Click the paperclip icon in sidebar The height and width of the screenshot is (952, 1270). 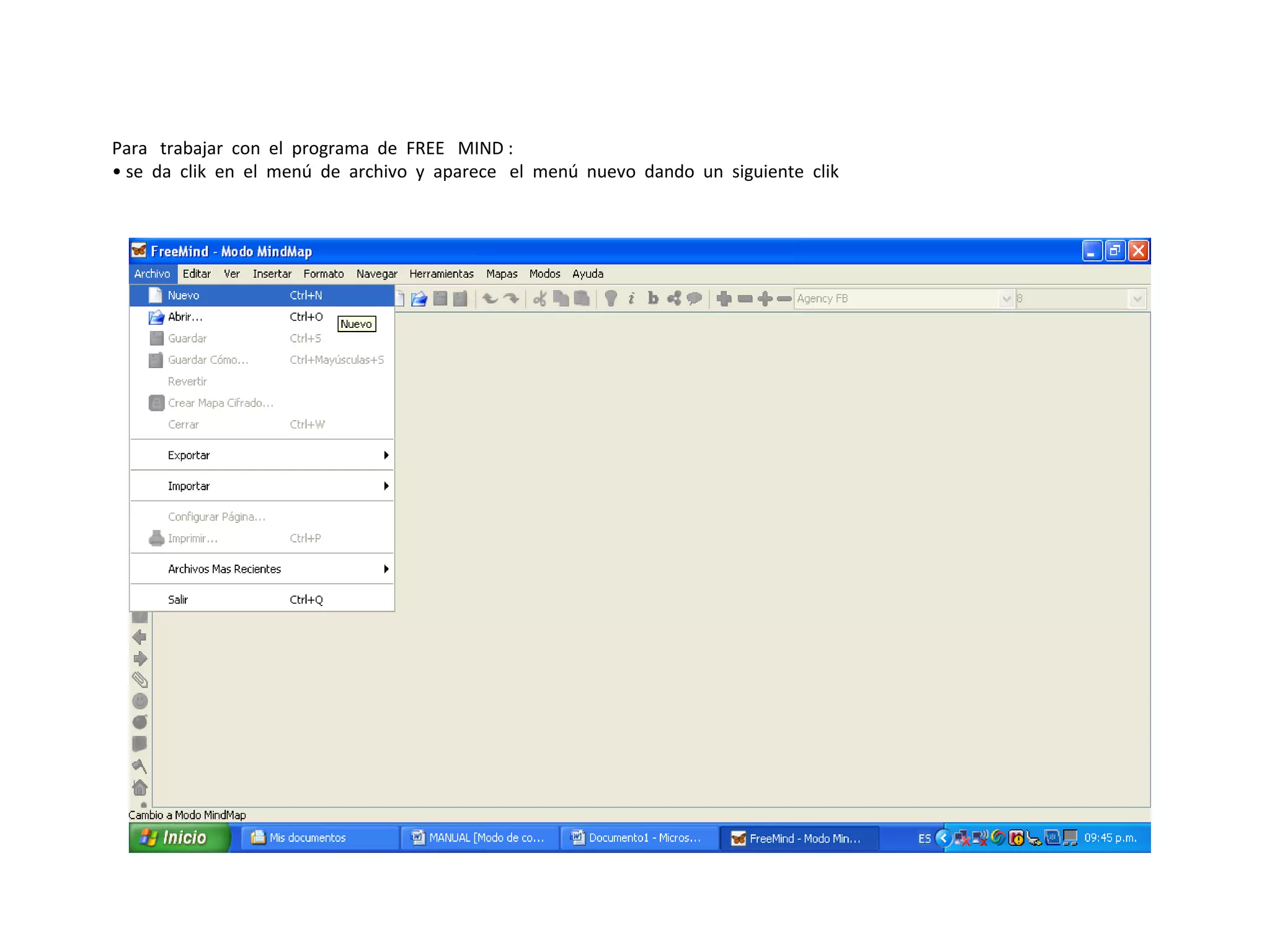pos(140,680)
